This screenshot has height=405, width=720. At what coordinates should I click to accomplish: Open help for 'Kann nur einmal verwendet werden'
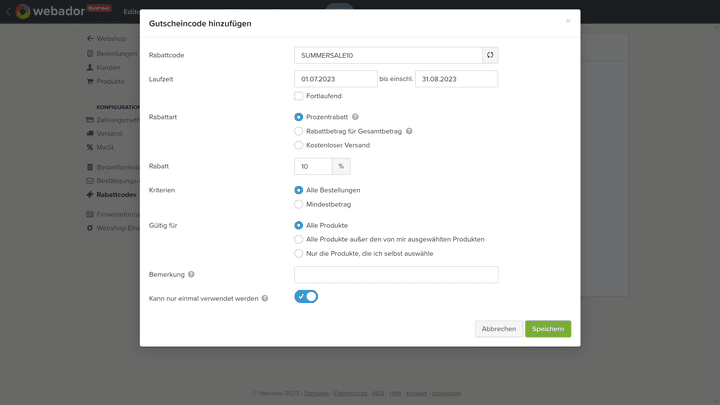click(265, 299)
